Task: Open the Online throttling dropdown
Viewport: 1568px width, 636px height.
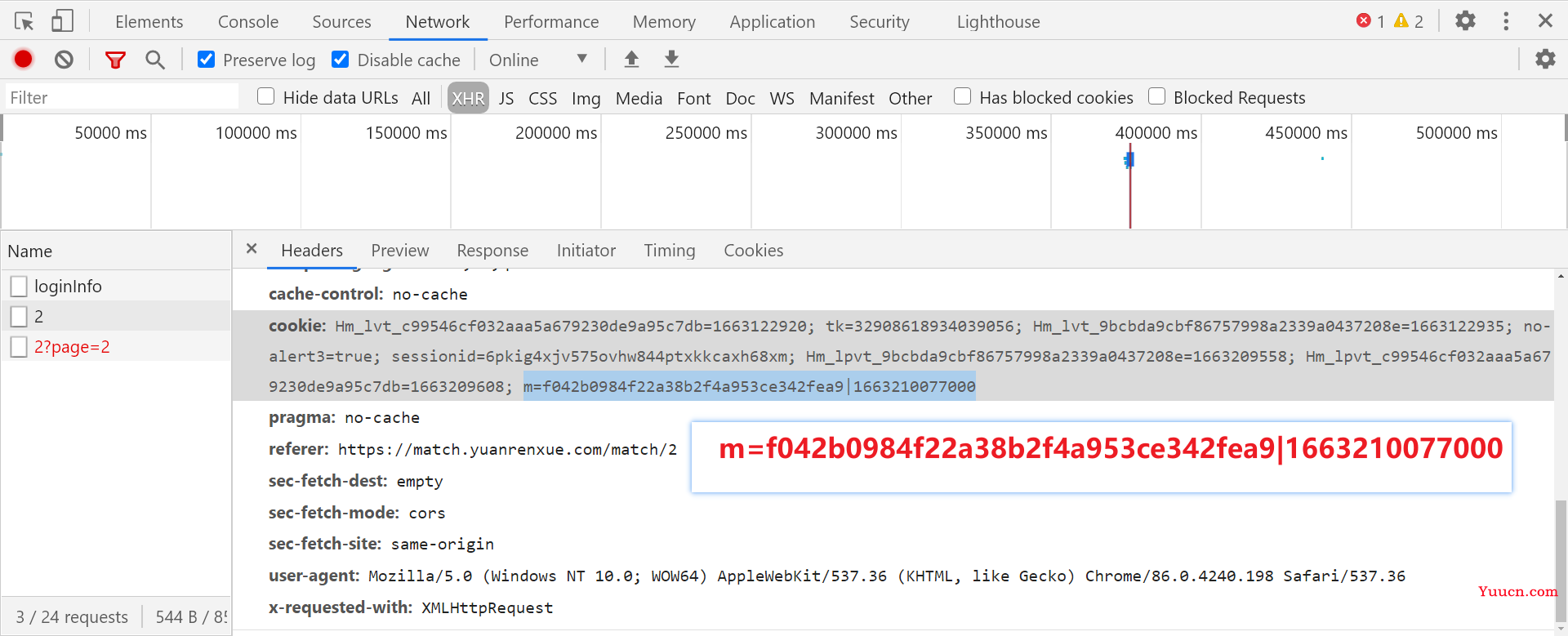Action: tap(538, 60)
